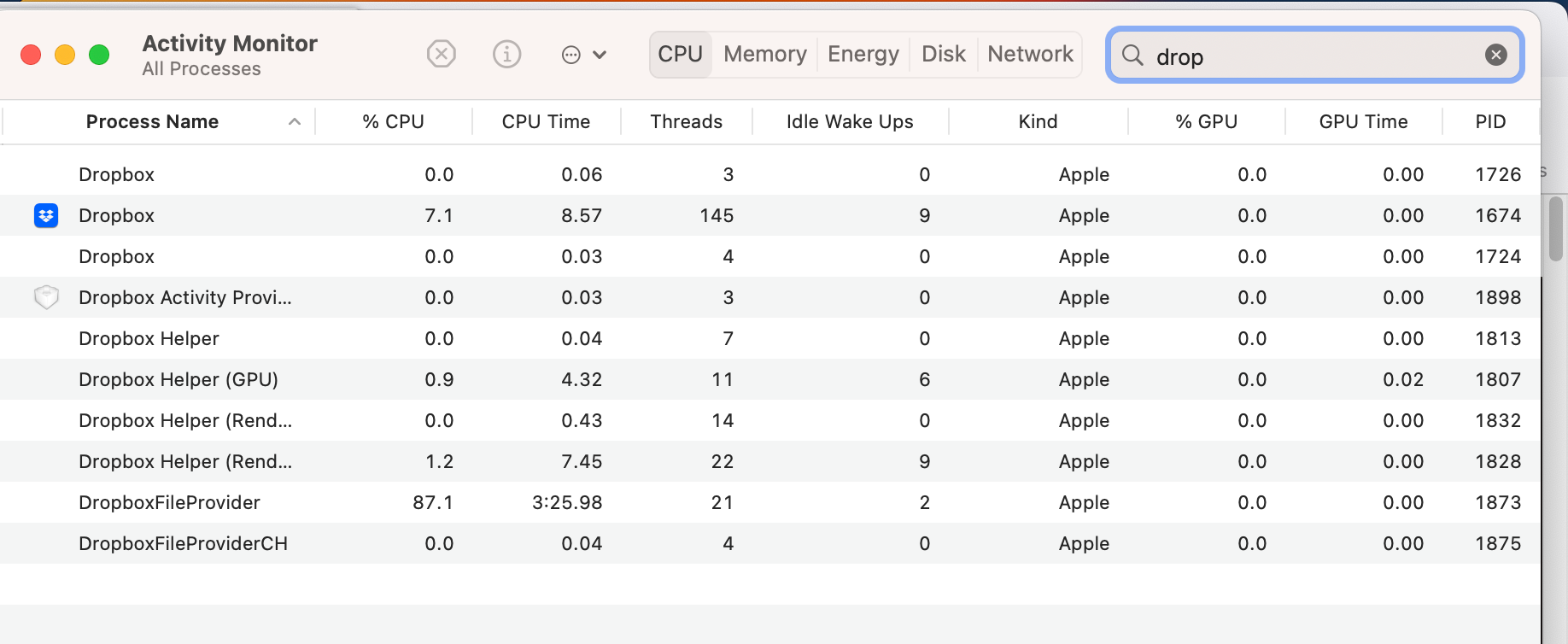Click the blue Dropbox app icon
1568x644 pixels.
pyautogui.click(x=46, y=216)
